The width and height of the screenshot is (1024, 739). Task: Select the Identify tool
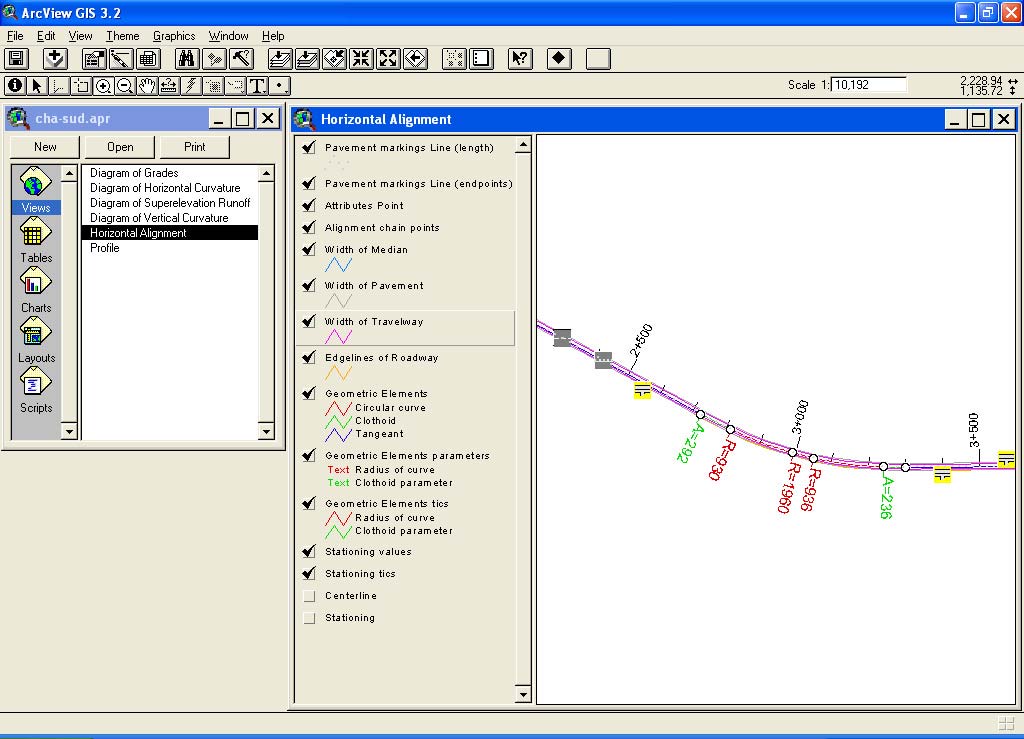point(15,86)
